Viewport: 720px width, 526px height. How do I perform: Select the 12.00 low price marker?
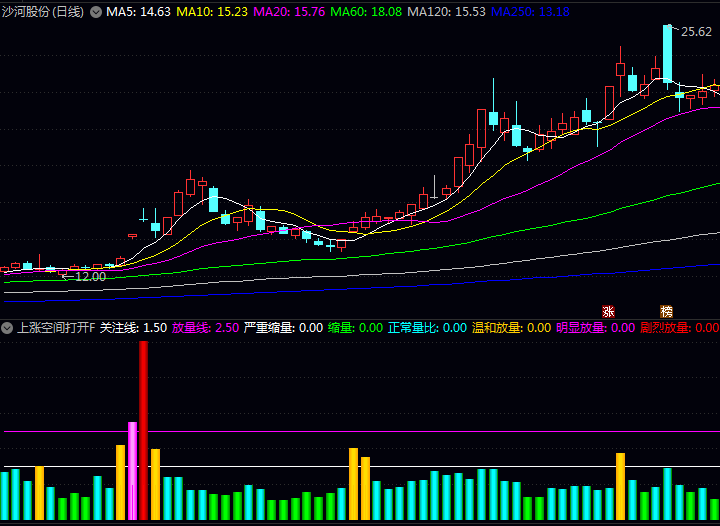tap(90, 276)
